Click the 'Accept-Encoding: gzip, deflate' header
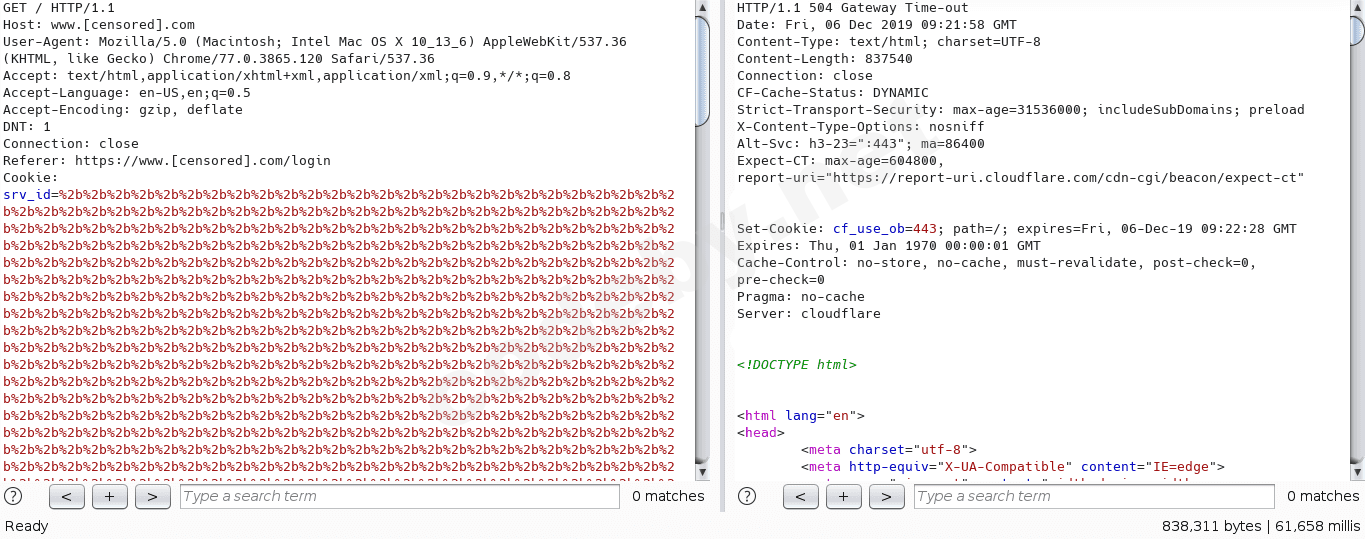1365x539 pixels. tap(123, 110)
